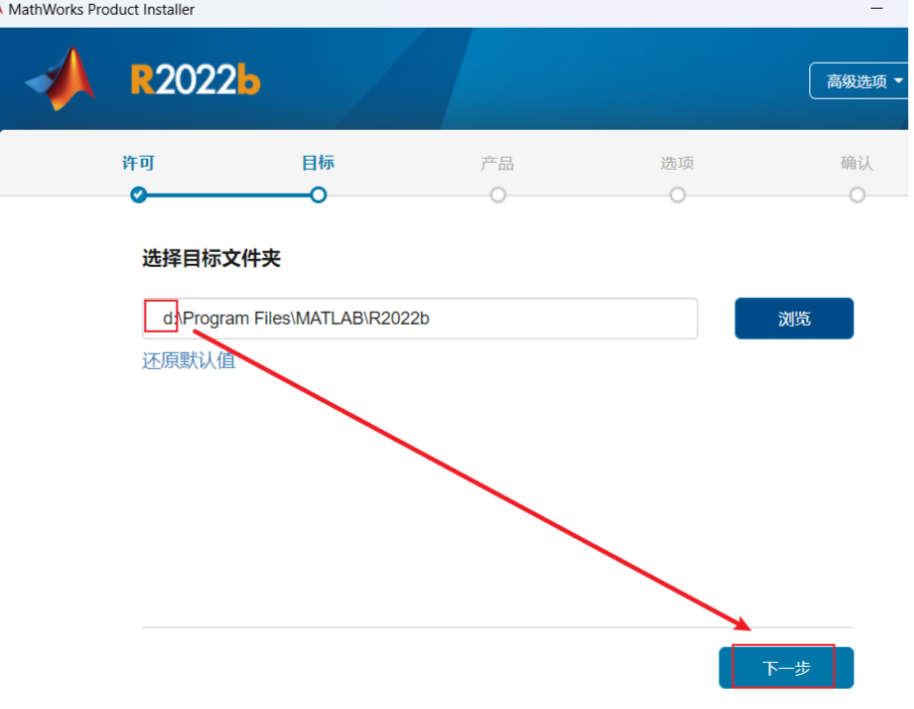Click the 选项 step indicator circle
Viewport: 914px width, 709px height.
[677, 195]
